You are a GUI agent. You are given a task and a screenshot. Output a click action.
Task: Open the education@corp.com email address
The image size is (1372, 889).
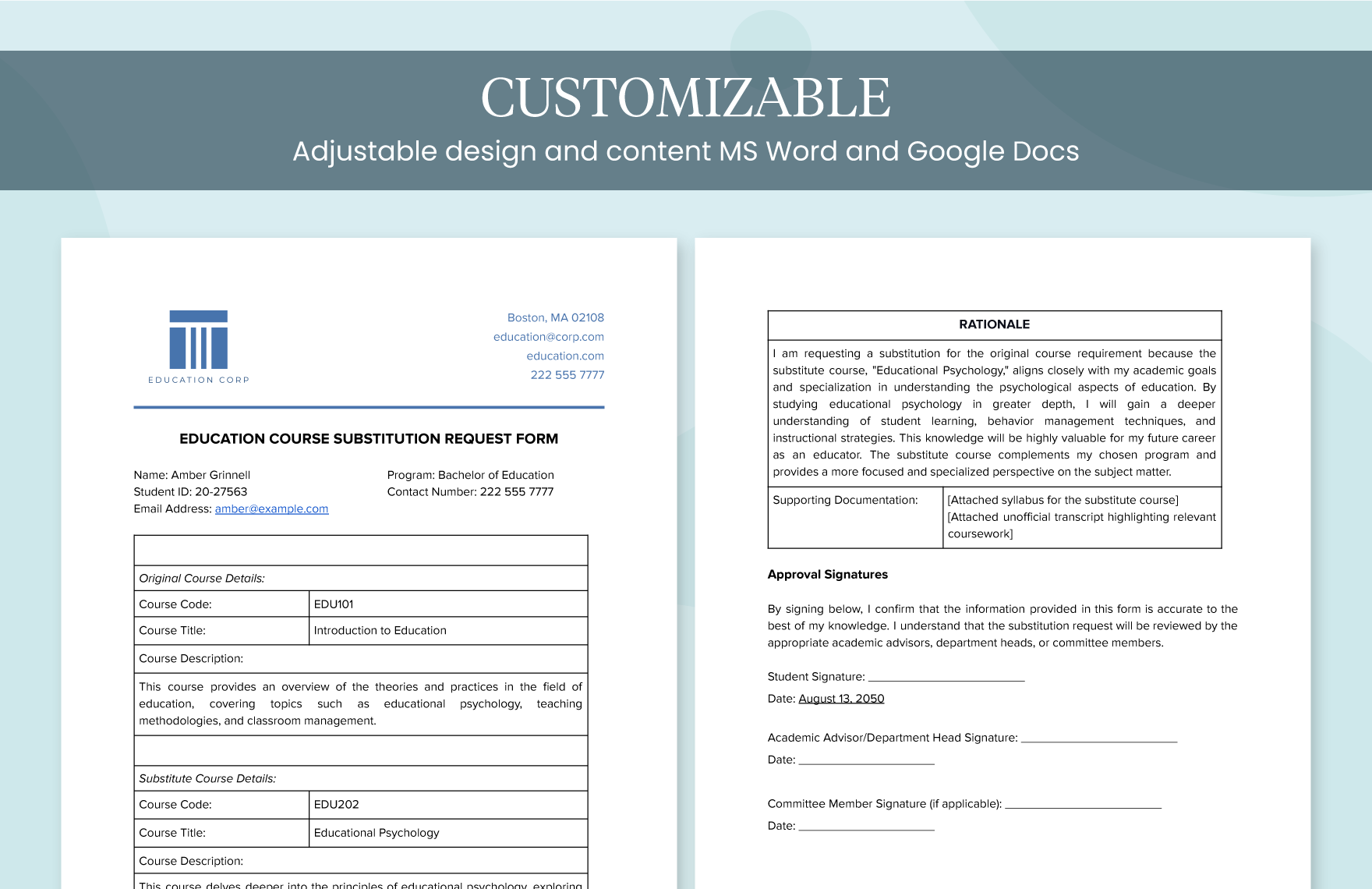pyautogui.click(x=549, y=336)
